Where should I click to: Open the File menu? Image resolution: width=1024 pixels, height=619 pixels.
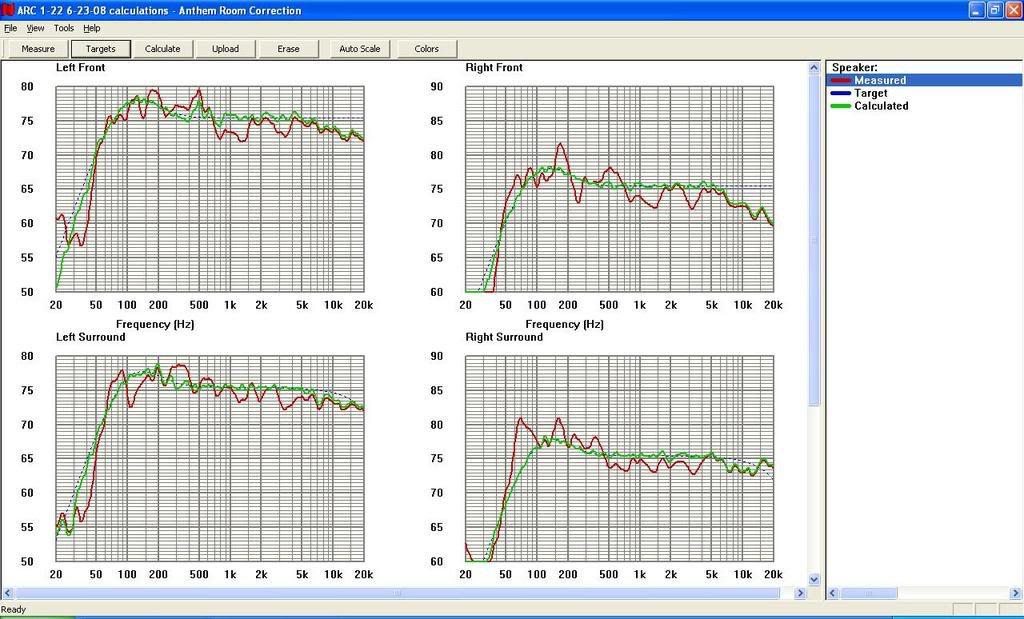(10, 28)
